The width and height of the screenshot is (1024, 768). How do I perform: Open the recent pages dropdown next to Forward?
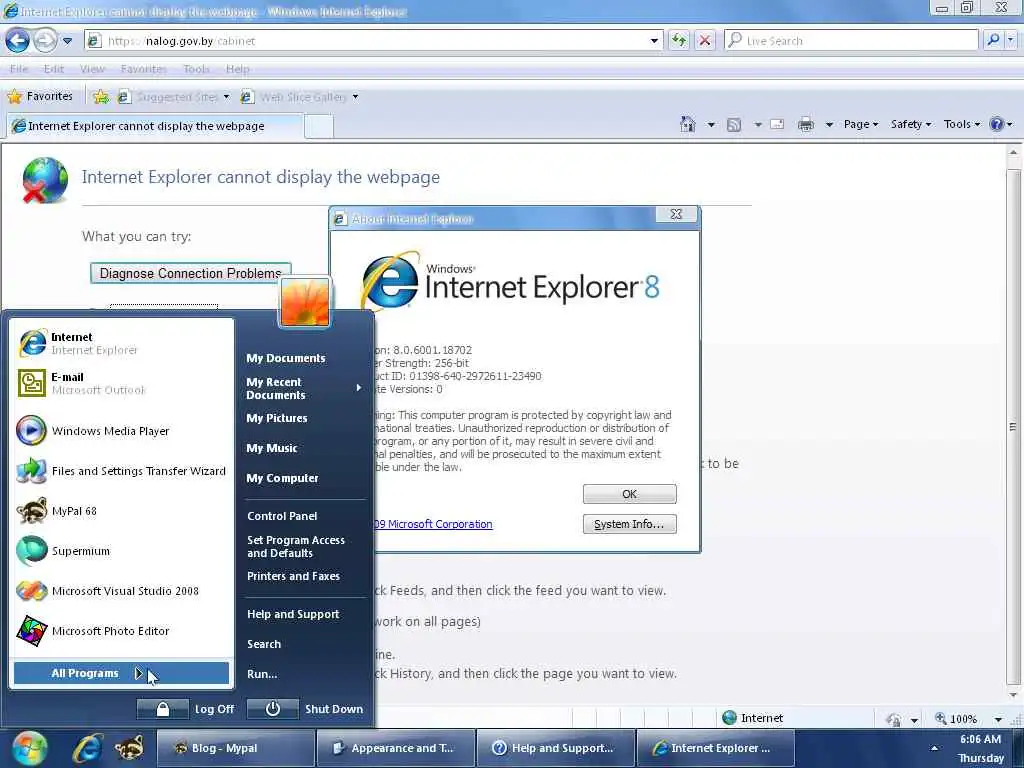(67, 40)
